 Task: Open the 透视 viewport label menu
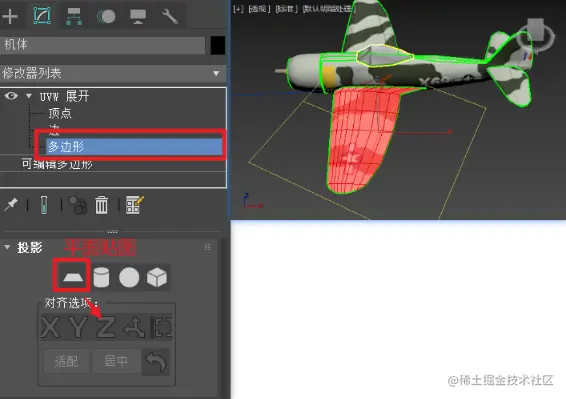pyautogui.click(x=259, y=9)
